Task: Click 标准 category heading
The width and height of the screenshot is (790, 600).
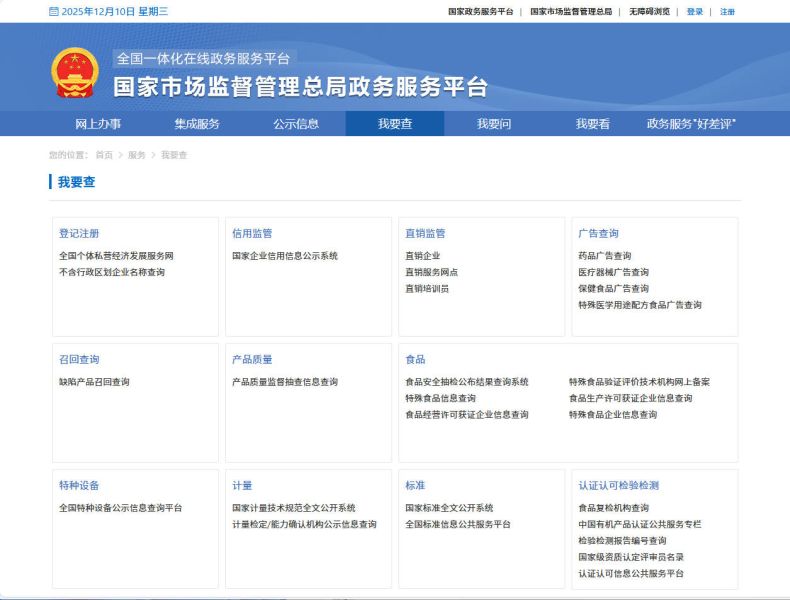Action: pos(415,485)
